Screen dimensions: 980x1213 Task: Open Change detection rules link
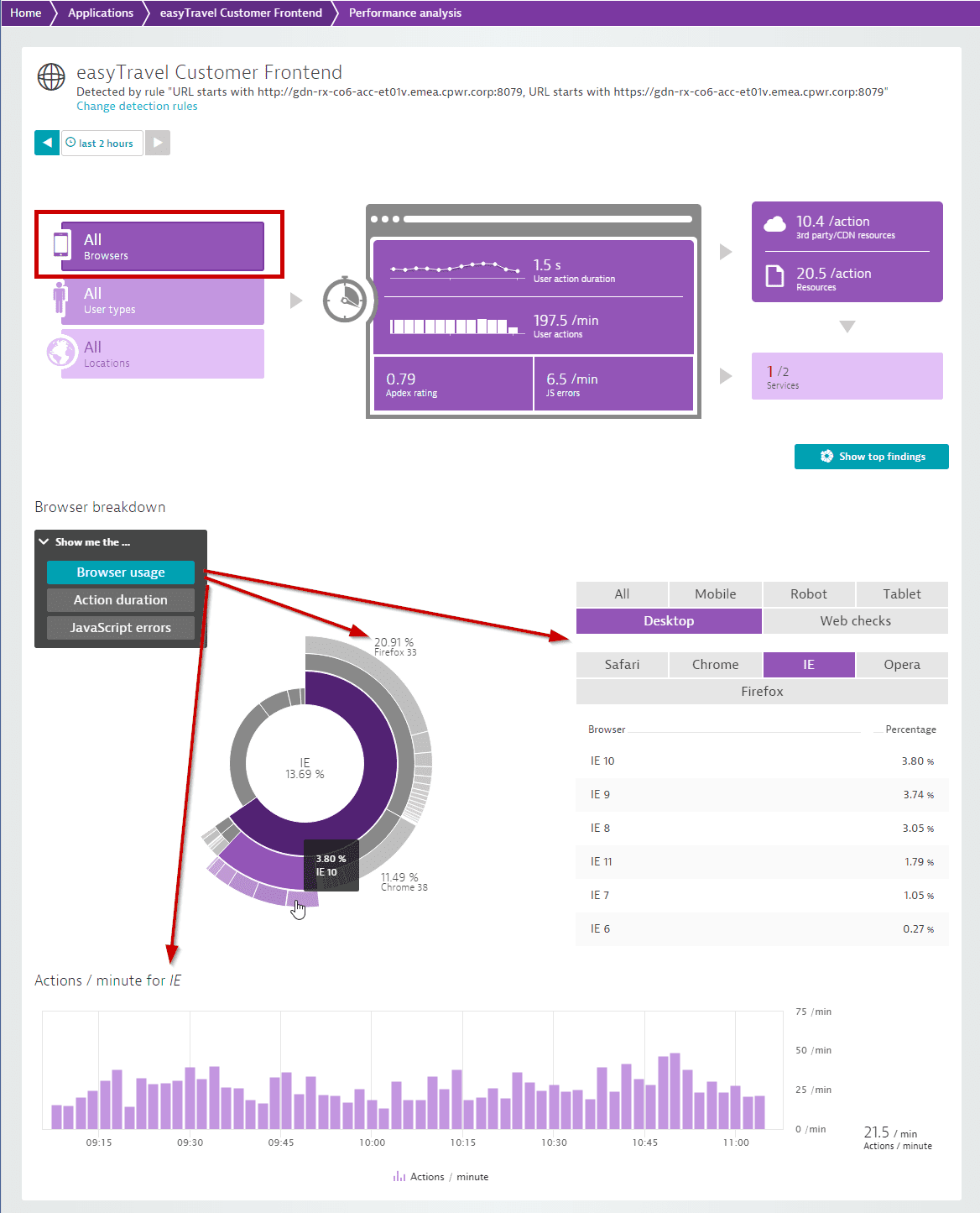137,107
